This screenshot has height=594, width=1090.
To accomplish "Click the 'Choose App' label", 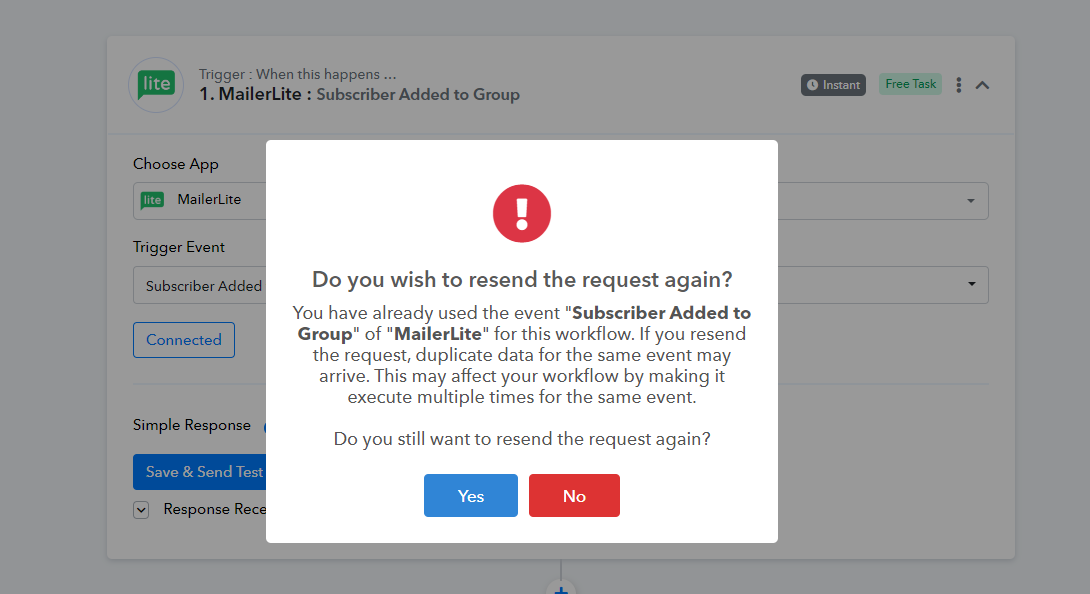I will click(x=176, y=164).
